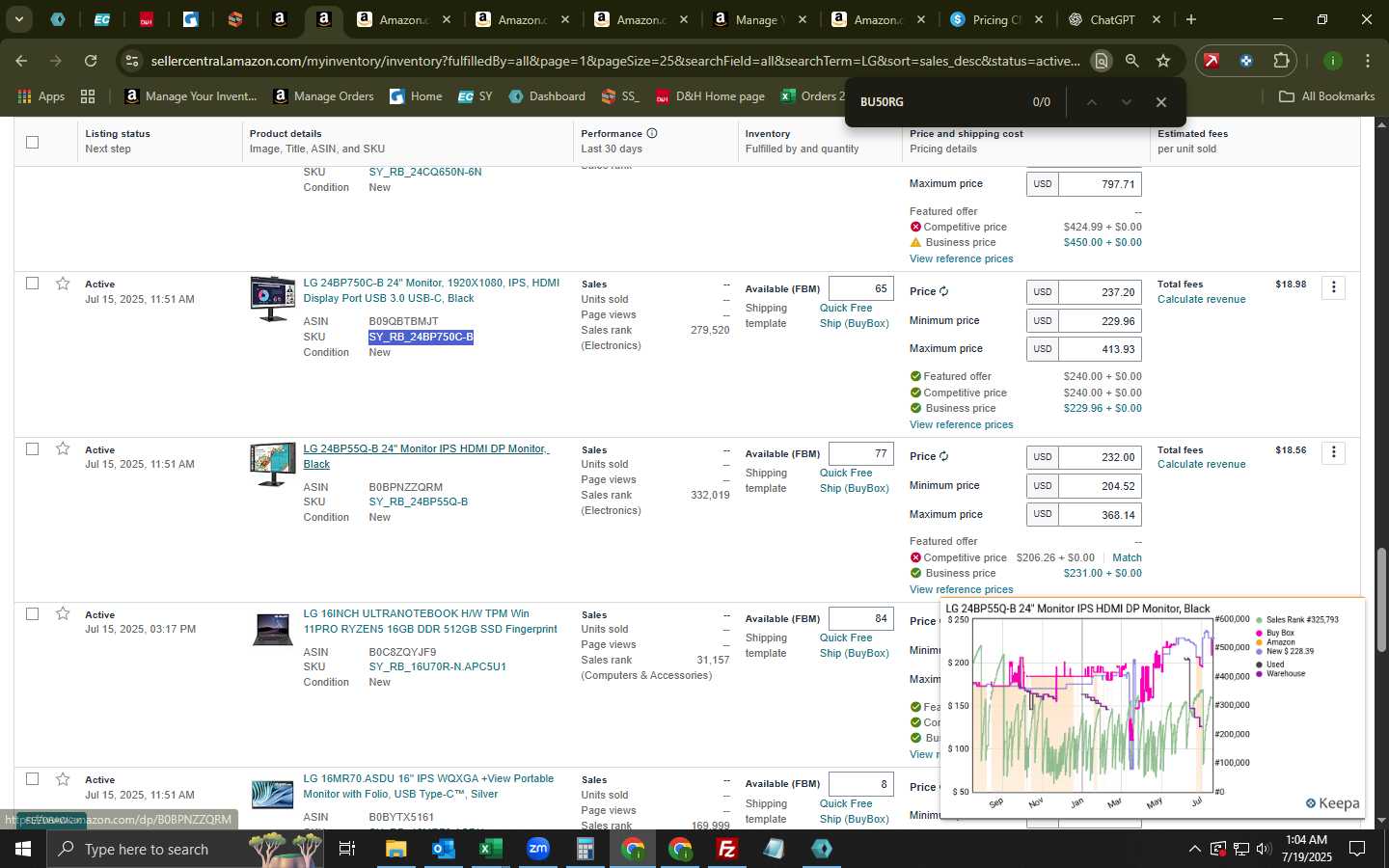1389x868 pixels.
Task: Edit maximum price field showing 413.93
Action: pos(1099,349)
